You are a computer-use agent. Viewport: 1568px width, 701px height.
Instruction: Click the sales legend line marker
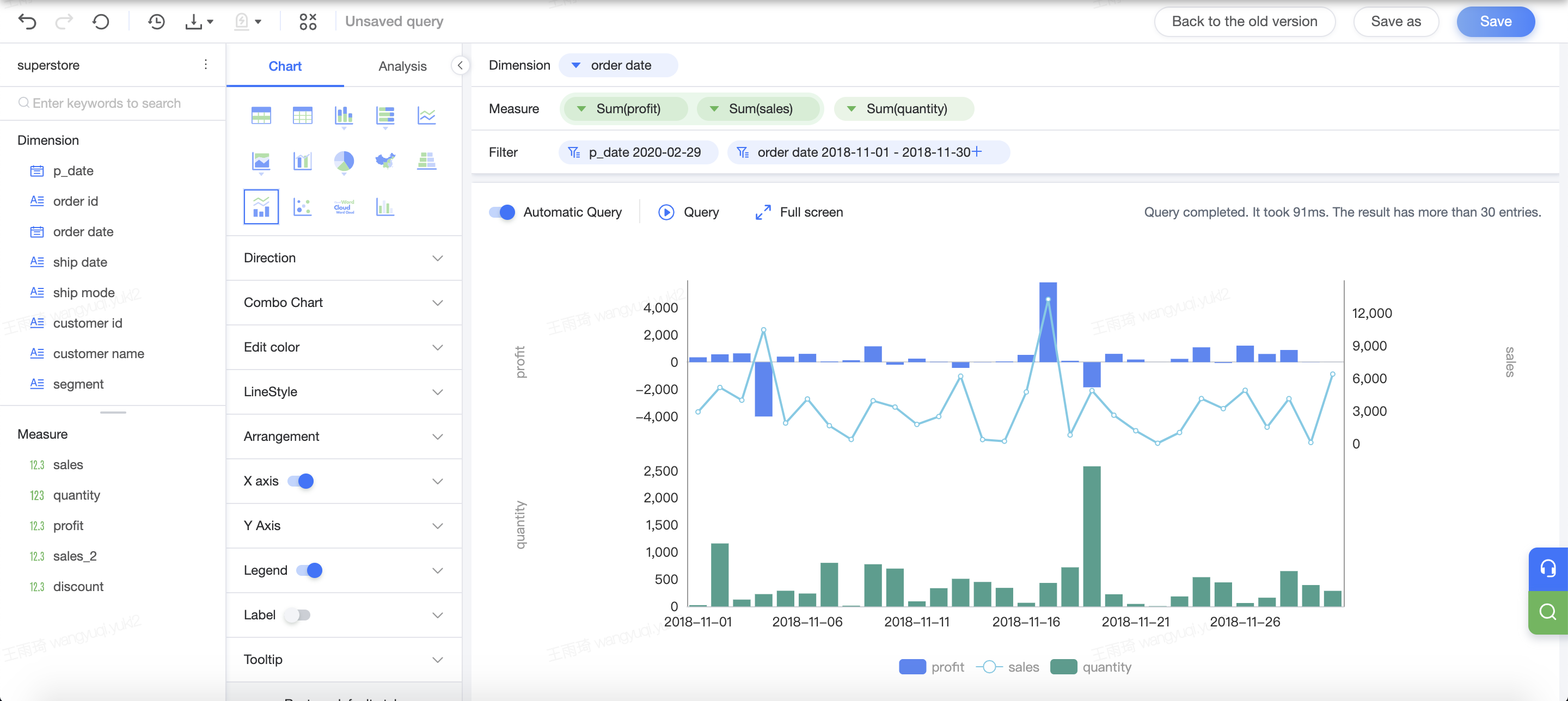tap(989, 667)
